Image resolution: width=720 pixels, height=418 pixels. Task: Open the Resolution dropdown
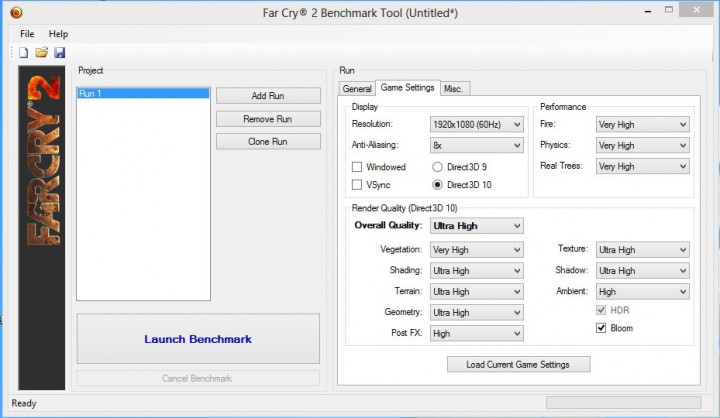coord(477,124)
